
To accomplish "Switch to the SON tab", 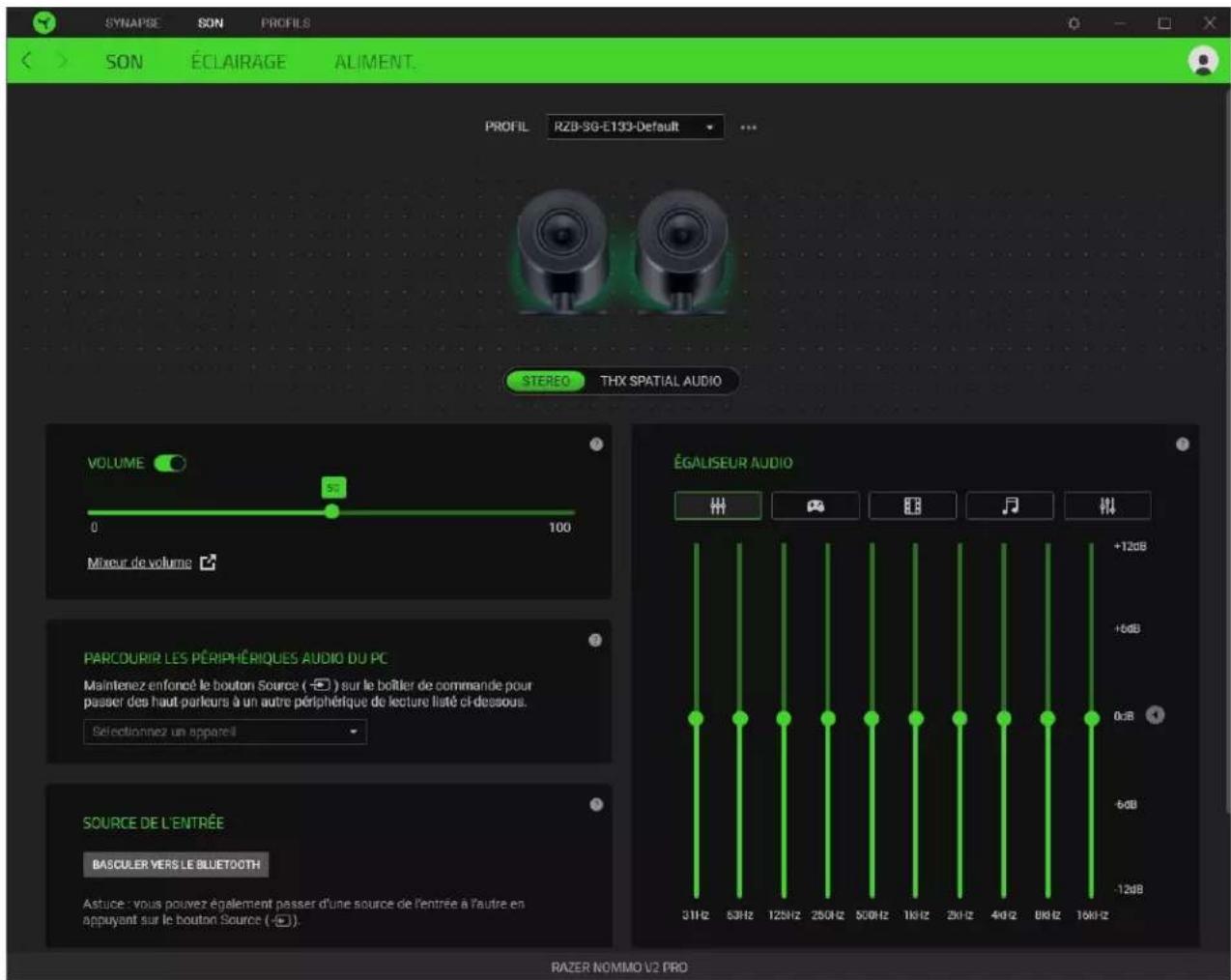I will click(124, 62).
